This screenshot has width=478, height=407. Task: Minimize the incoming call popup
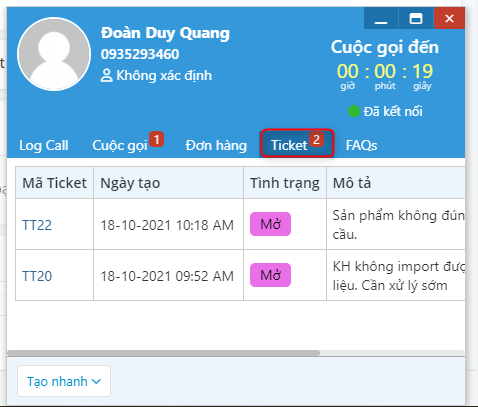point(381,18)
